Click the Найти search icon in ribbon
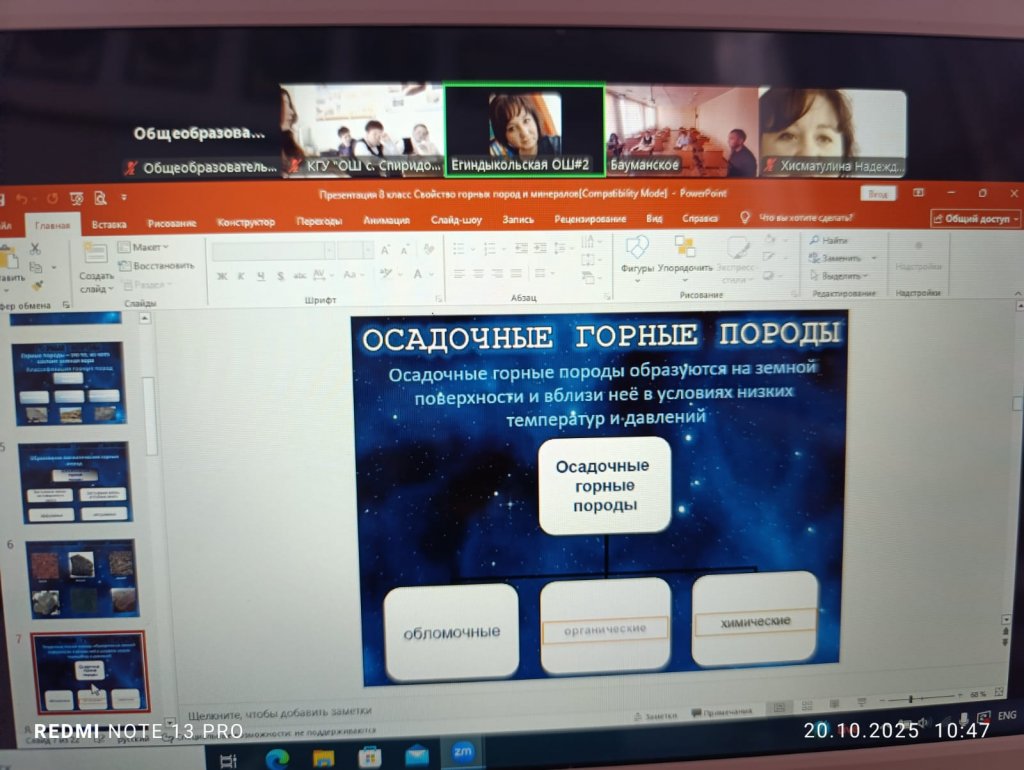This screenshot has height=770, width=1024. [x=829, y=240]
